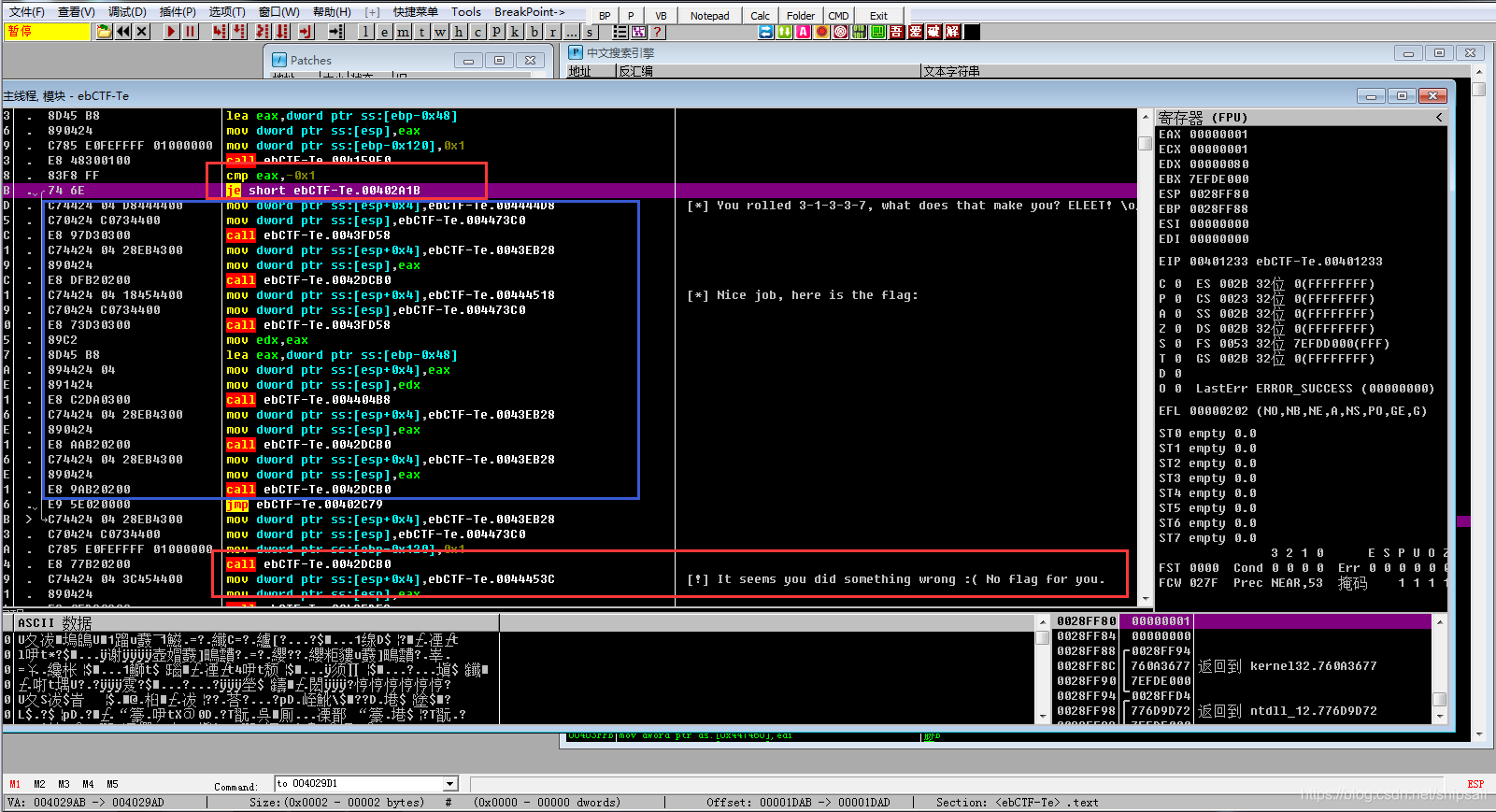Click the BP quick button
The image size is (1496, 812).
(605, 16)
